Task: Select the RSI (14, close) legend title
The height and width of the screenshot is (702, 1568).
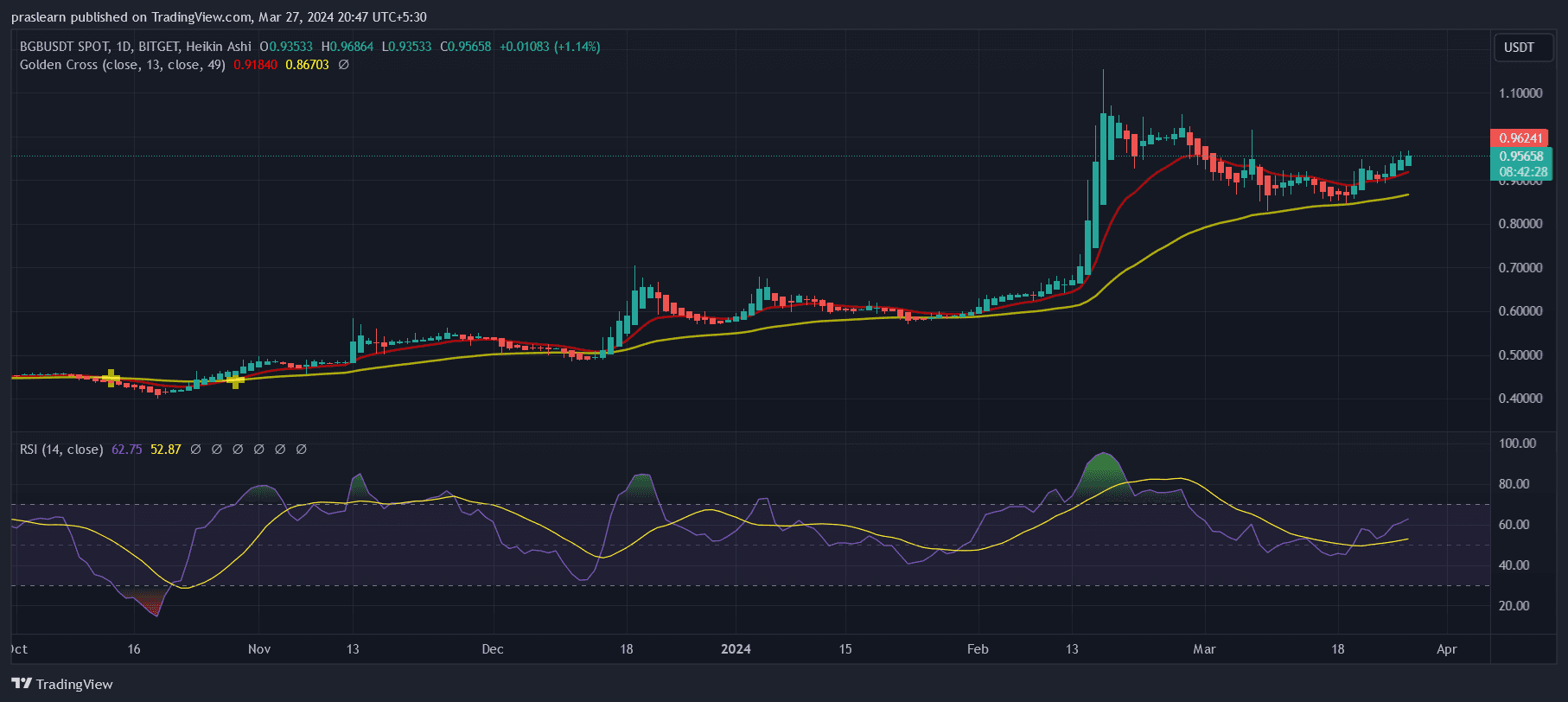Action: point(61,450)
